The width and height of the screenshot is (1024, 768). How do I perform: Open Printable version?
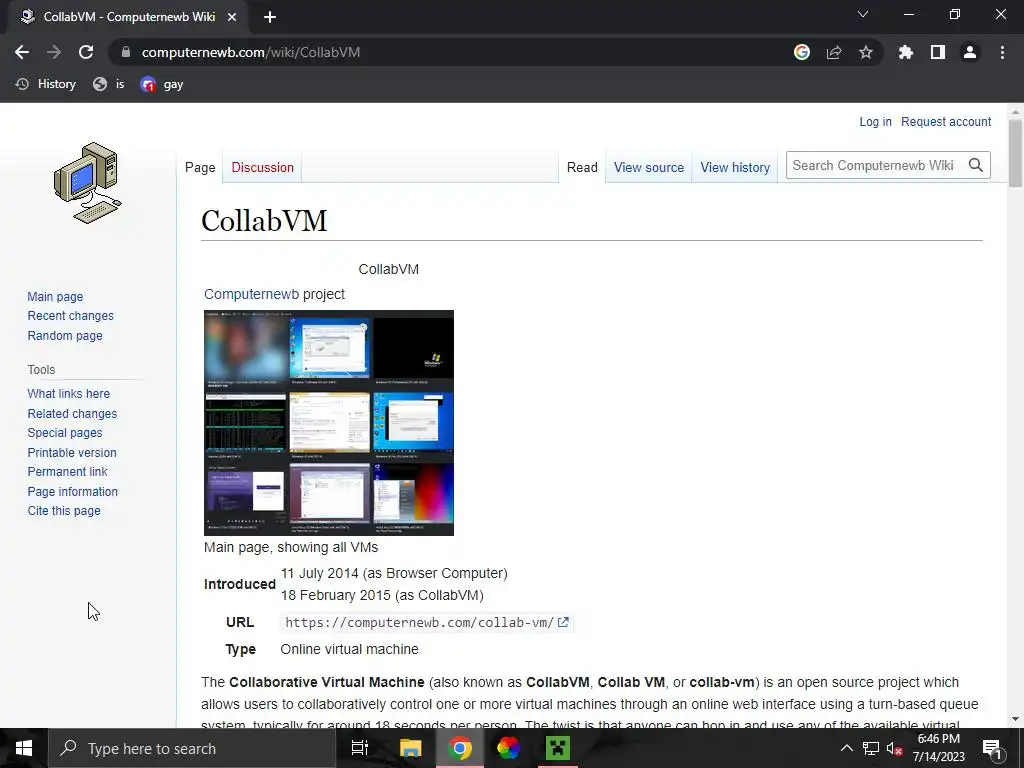point(72,453)
